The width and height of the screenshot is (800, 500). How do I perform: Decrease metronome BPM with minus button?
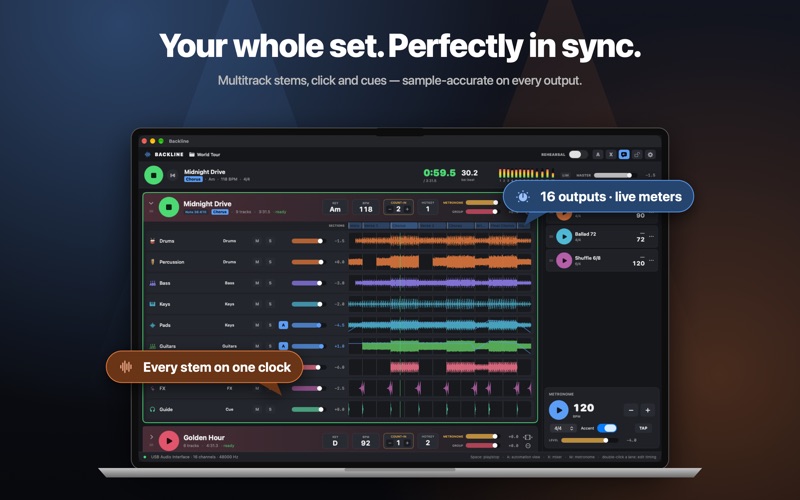pyautogui.click(x=631, y=410)
